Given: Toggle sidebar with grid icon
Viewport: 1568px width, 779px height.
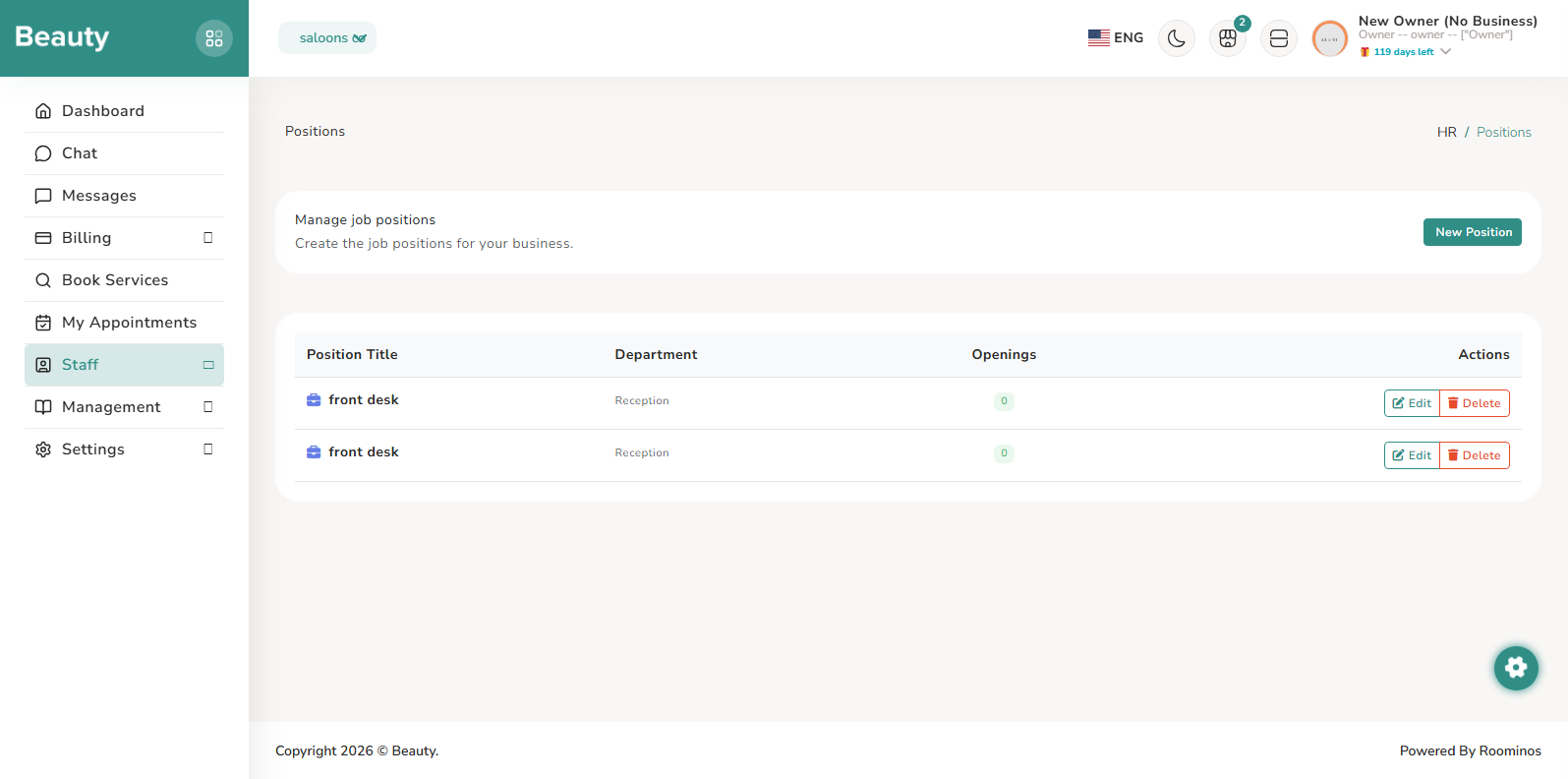Looking at the screenshot, I should tap(214, 38).
